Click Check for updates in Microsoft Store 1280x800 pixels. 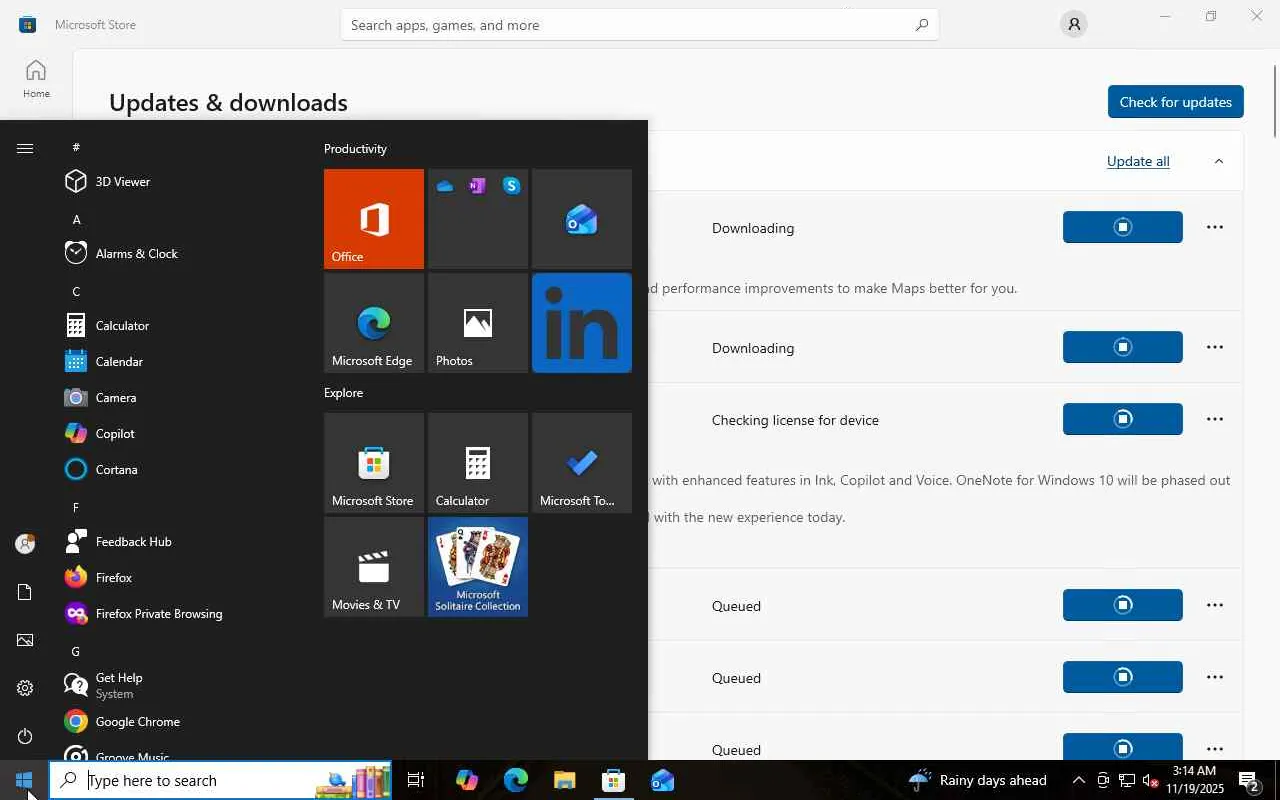point(1175,102)
